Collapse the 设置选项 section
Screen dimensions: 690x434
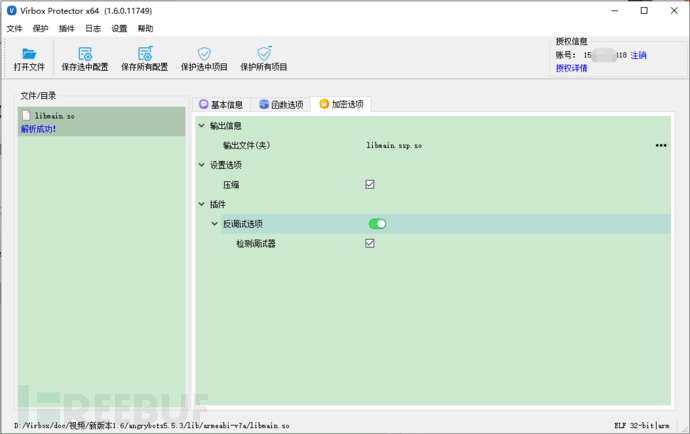click(202, 165)
